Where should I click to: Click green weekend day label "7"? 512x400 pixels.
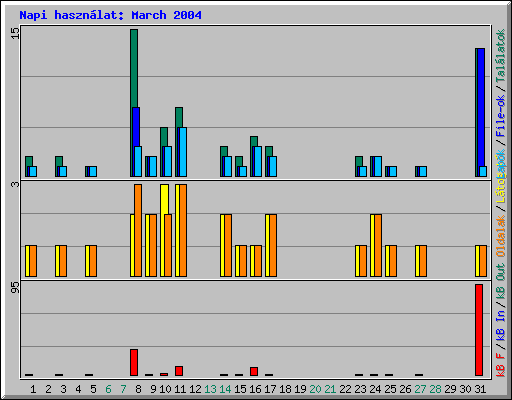point(123,389)
